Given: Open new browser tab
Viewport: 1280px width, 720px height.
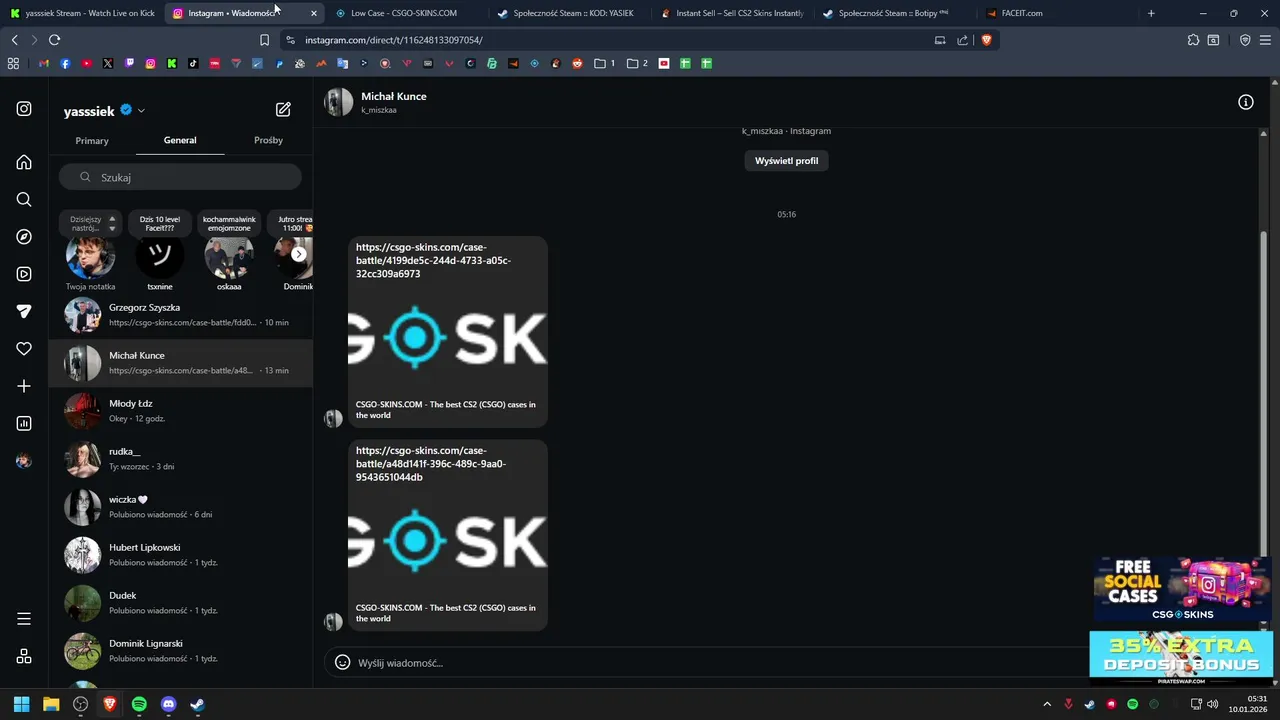Looking at the screenshot, I should [1151, 13].
